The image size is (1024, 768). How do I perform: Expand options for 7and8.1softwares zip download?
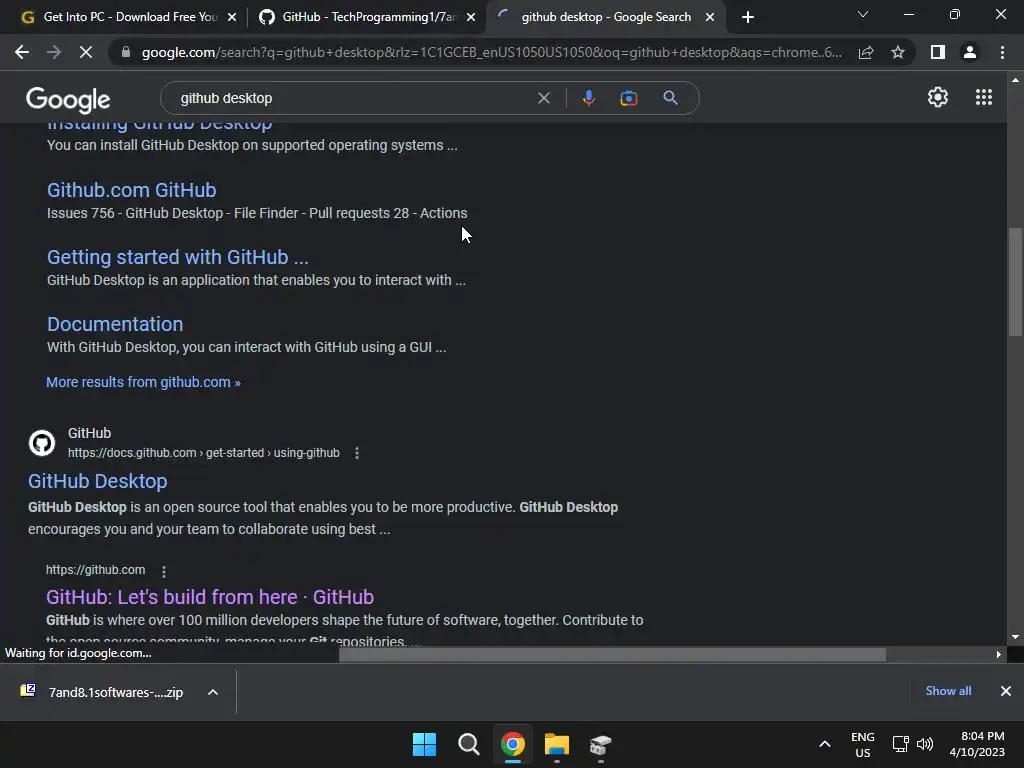tap(213, 692)
